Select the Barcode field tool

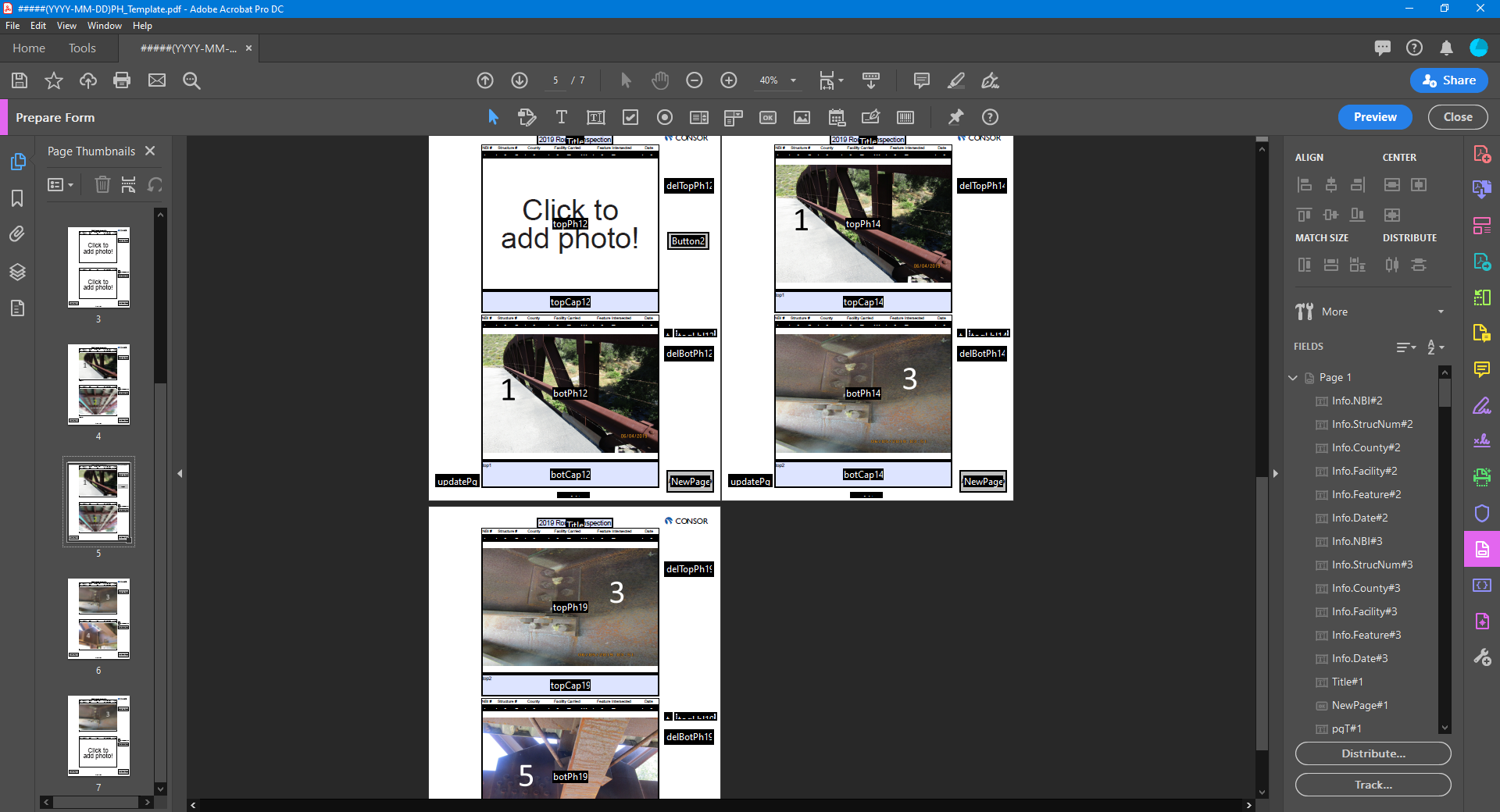pyautogui.click(x=905, y=117)
